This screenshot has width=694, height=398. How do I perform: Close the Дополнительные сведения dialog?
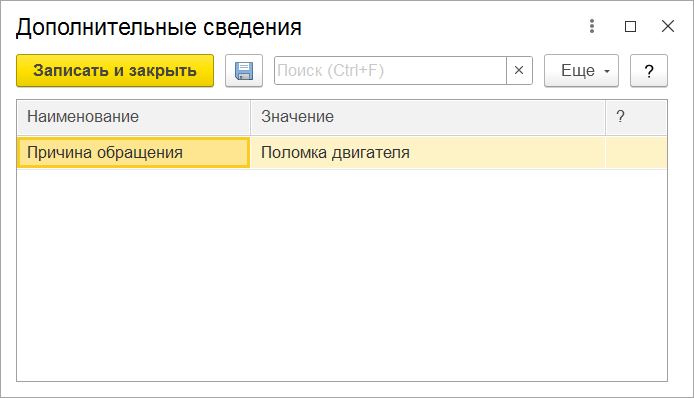(667, 26)
